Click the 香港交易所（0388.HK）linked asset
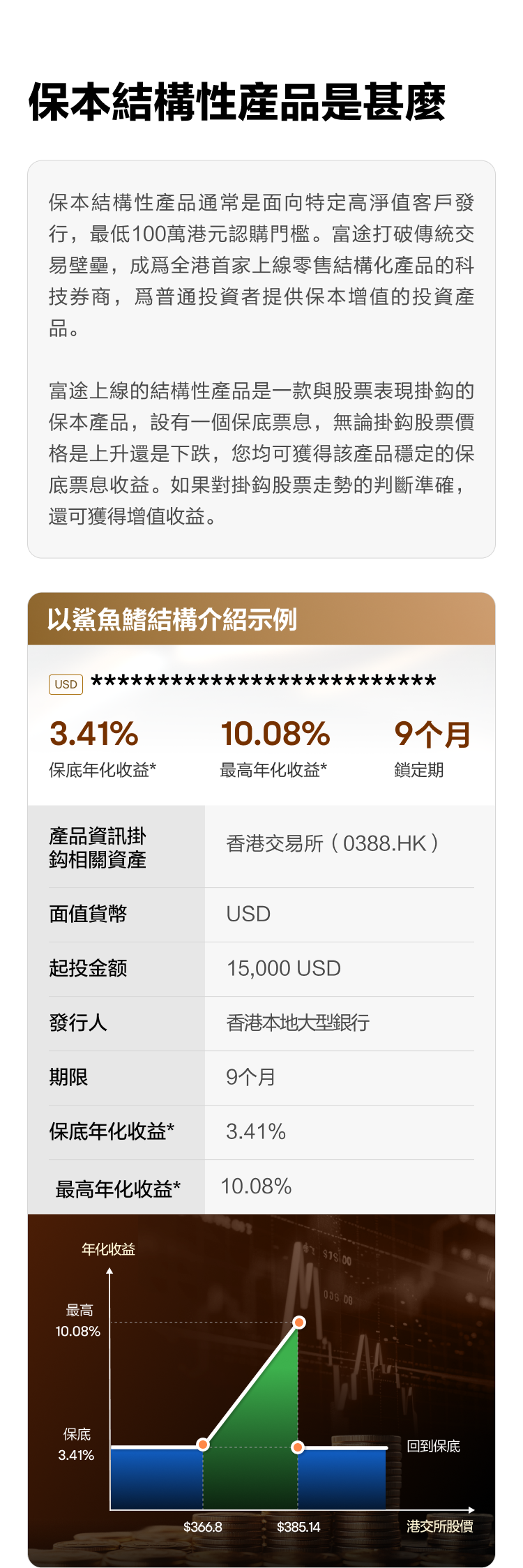 coord(333,843)
